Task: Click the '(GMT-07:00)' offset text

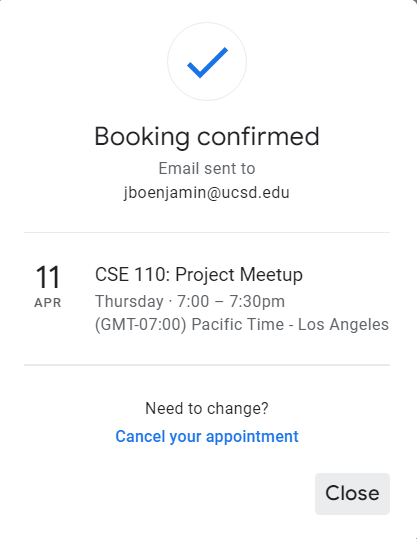Action: coord(141,324)
